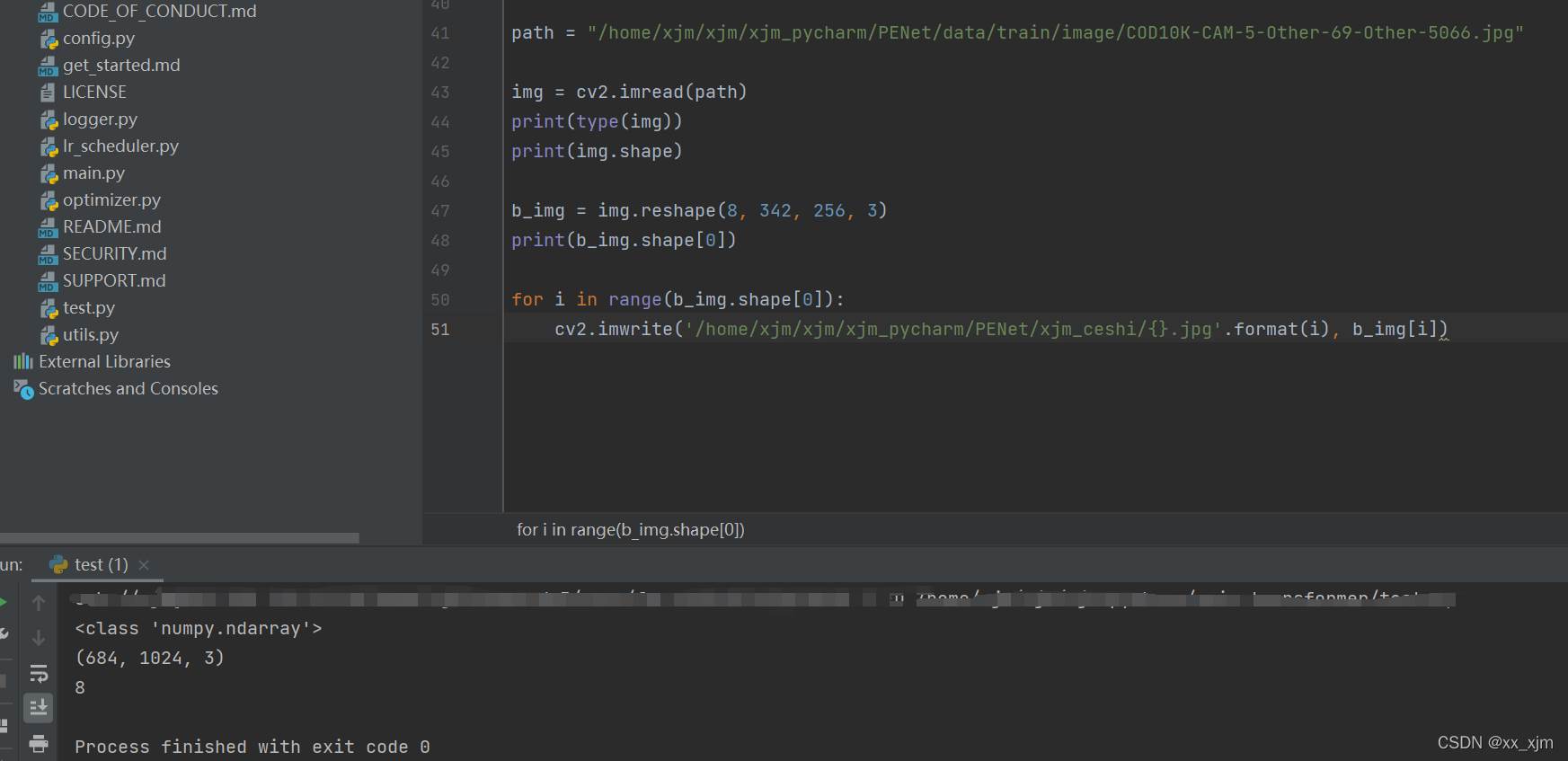Expand External Libraries in project tree
This screenshot has width=1568, height=761.
pyautogui.click(x=104, y=362)
